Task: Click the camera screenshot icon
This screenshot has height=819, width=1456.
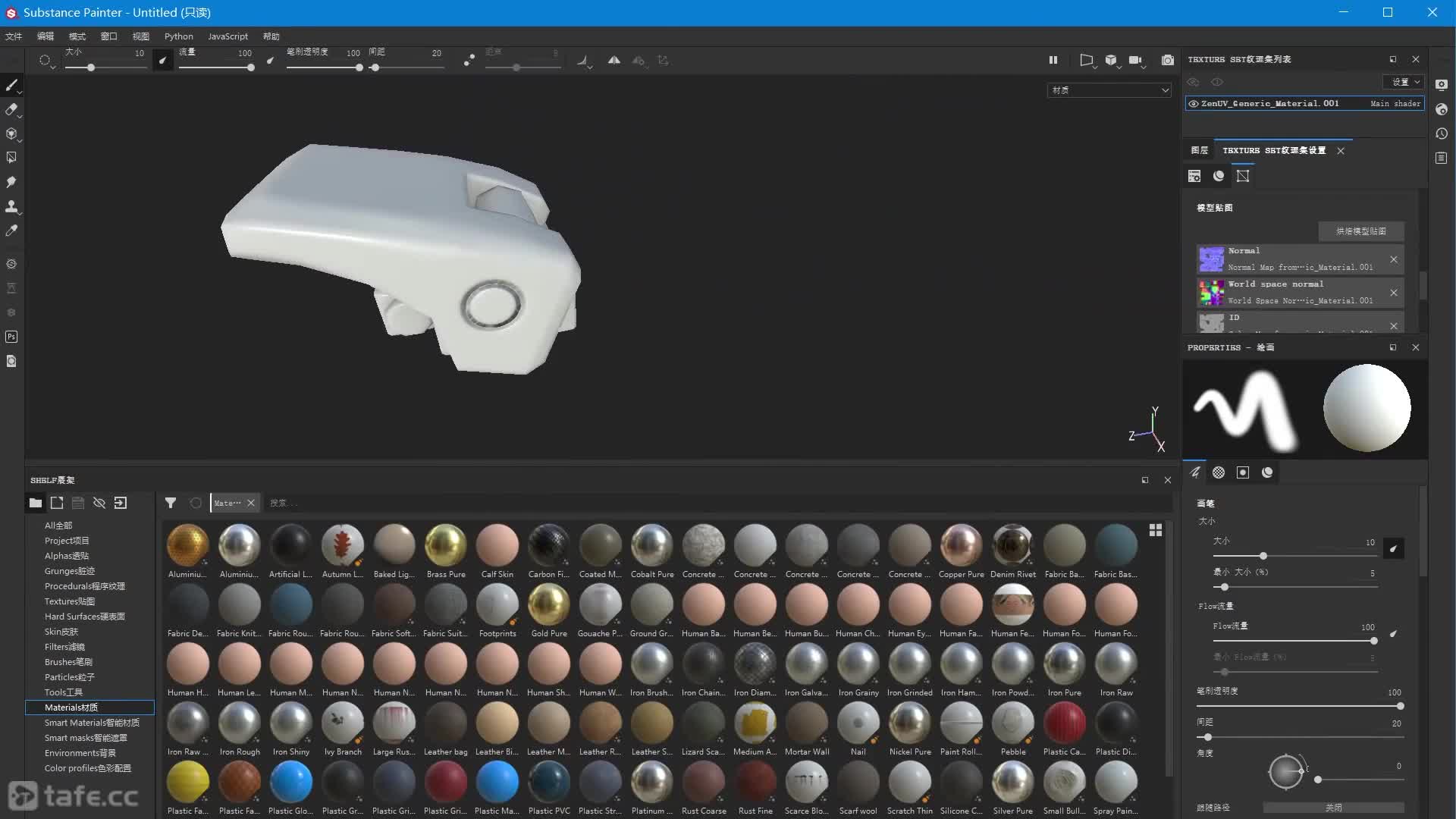Action: pos(1167,60)
